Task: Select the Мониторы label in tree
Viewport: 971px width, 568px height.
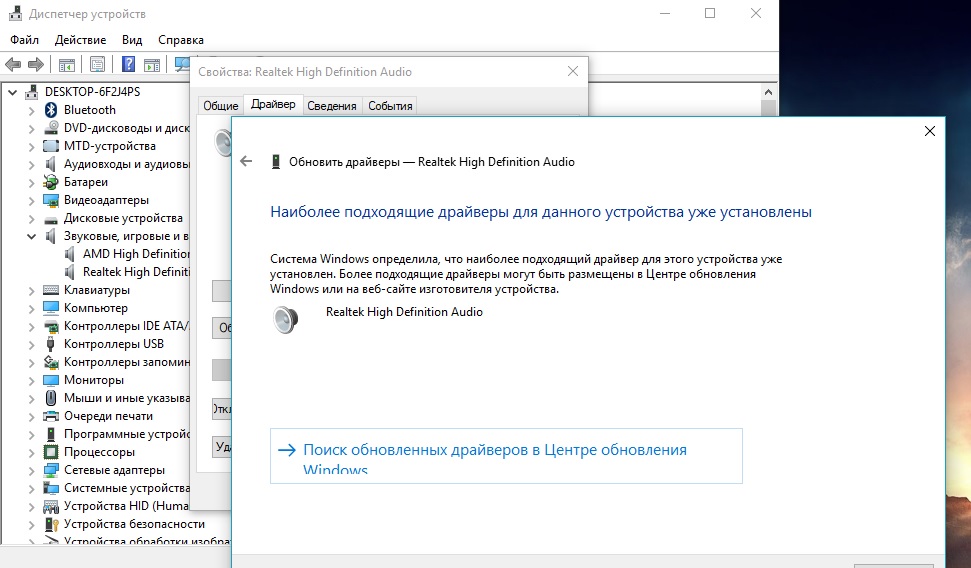Action: [x=94, y=380]
